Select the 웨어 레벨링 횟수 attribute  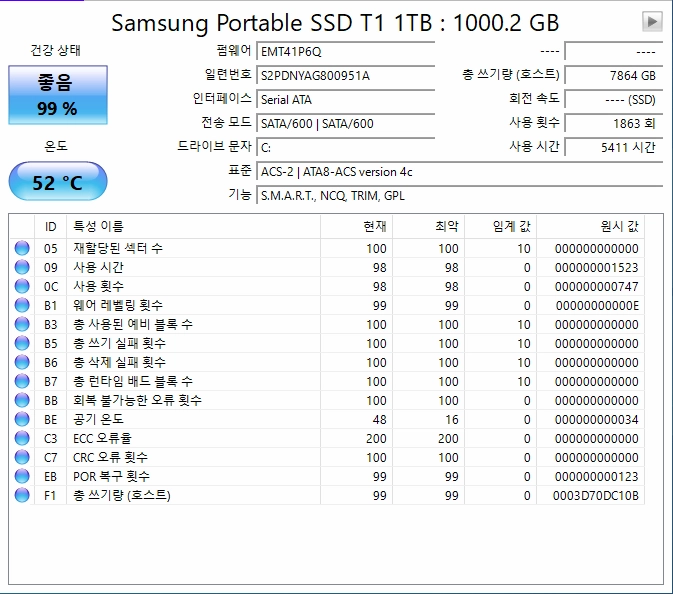(x=118, y=305)
